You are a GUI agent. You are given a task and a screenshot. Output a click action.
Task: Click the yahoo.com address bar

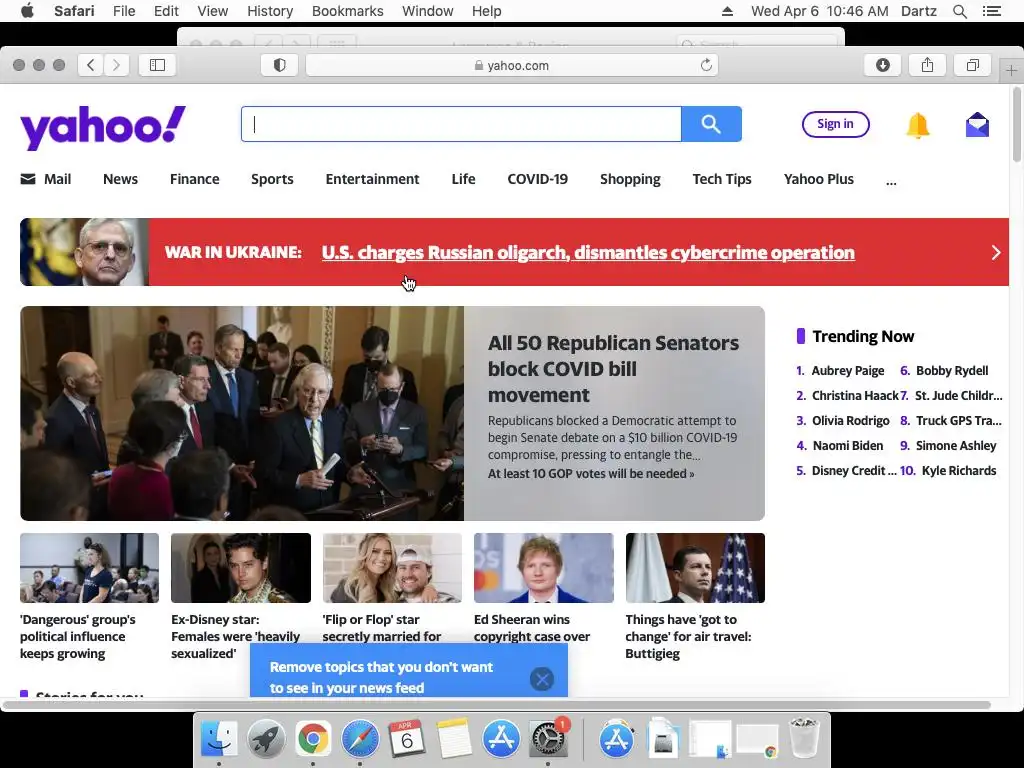pyautogui.click(x=511, y=65)
